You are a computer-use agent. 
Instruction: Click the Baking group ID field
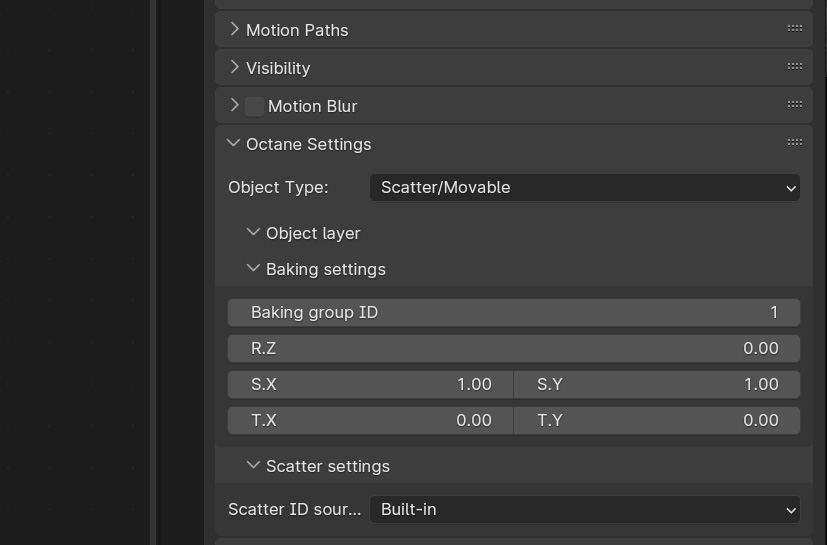tap(513, 312)
